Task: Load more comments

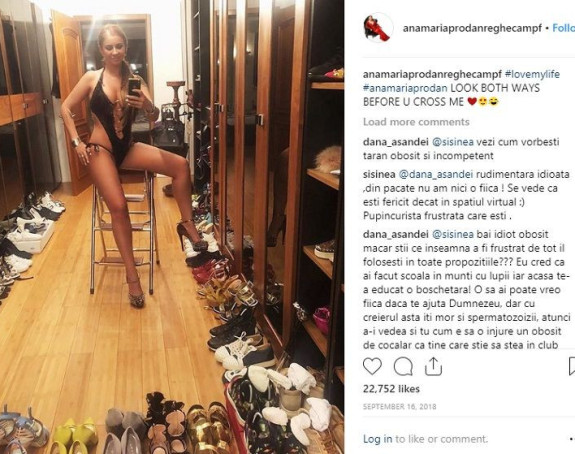Action: point(416,122)
